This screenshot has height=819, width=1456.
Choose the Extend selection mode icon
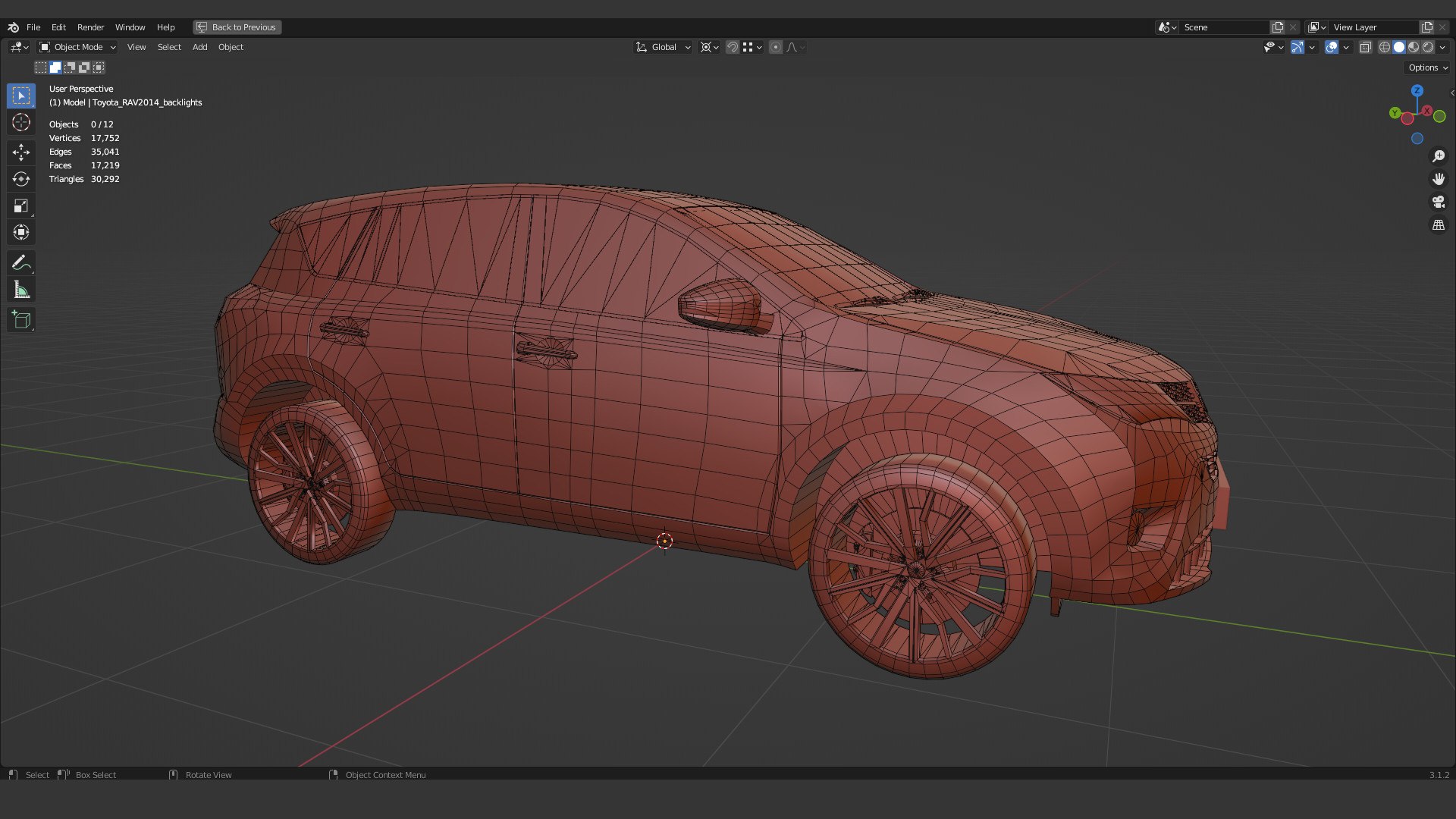pyautogui.click(x=55, y=67)
